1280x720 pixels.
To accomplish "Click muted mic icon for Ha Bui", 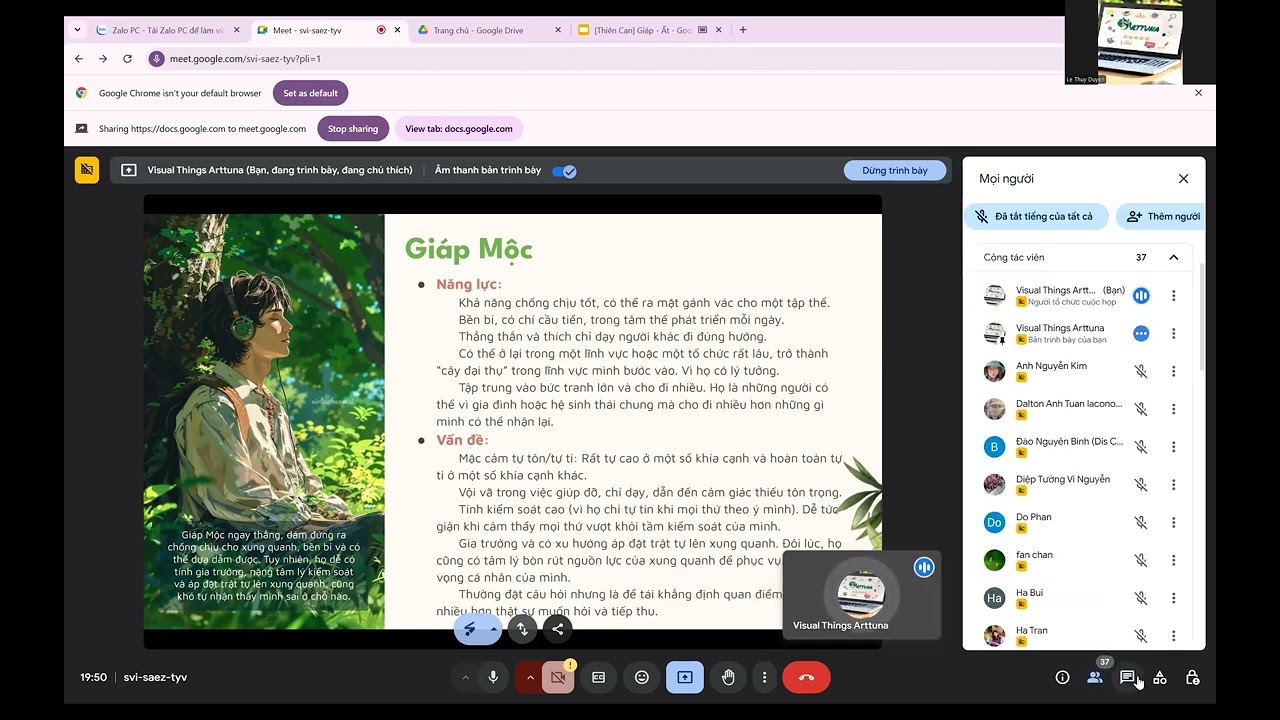I will [1141, 598].
